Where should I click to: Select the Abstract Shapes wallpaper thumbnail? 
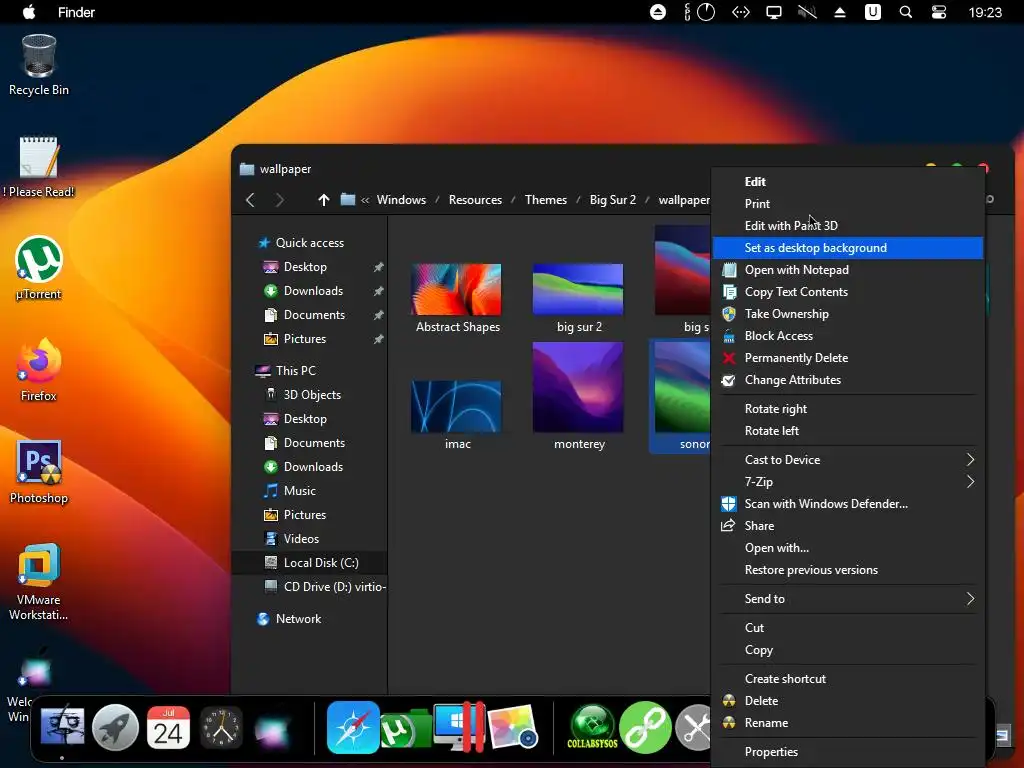pos(457,299)
